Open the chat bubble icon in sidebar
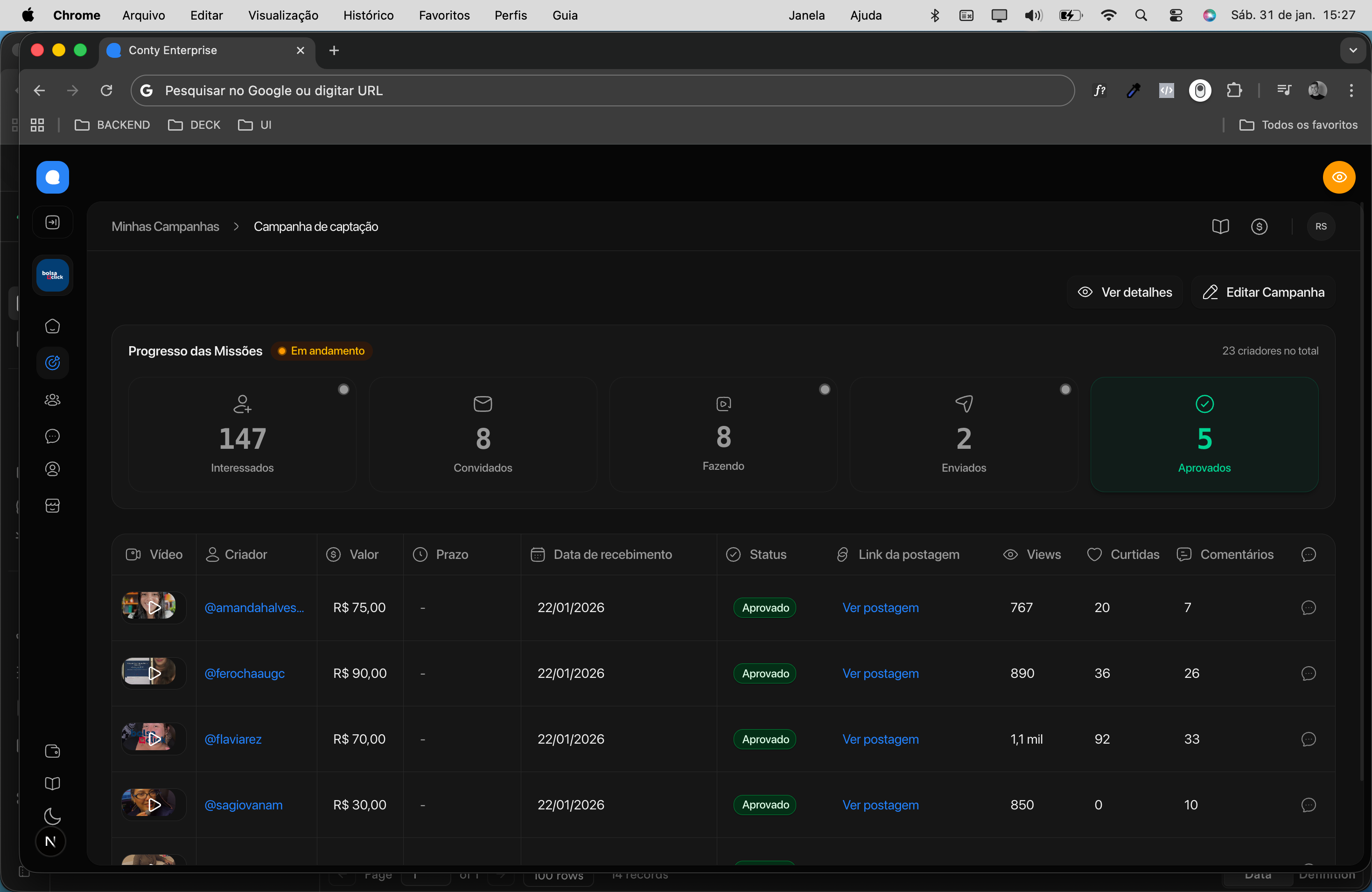 tap(52, 436)
